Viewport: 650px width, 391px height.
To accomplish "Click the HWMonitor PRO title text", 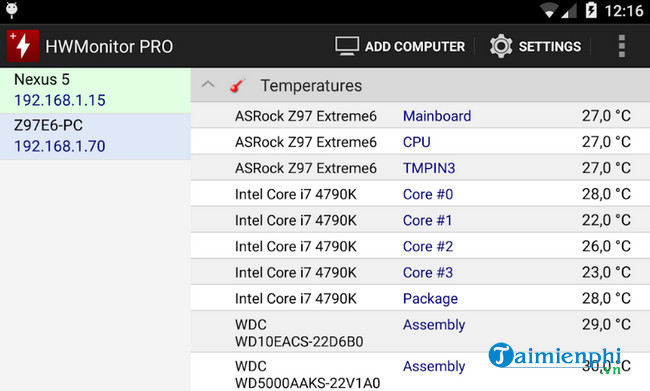I will click(x=109, y=46).
